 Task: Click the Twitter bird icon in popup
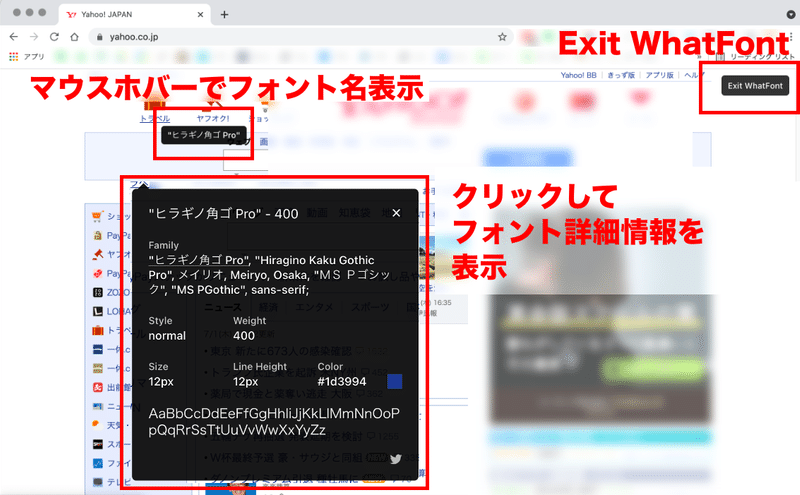[x=395, y=459]
